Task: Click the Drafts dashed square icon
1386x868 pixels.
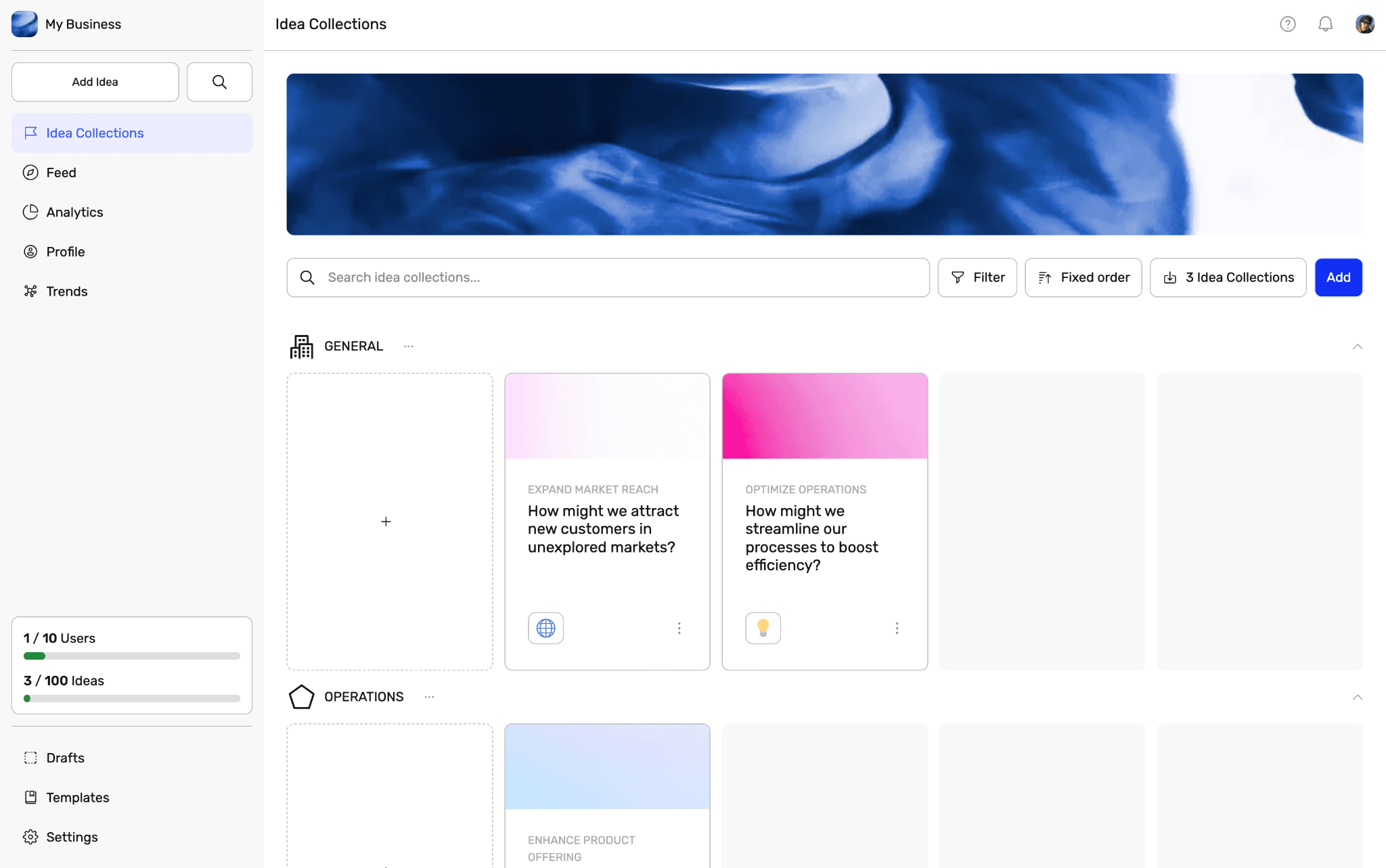Action: pyautogui.click(x=30, y=758)
